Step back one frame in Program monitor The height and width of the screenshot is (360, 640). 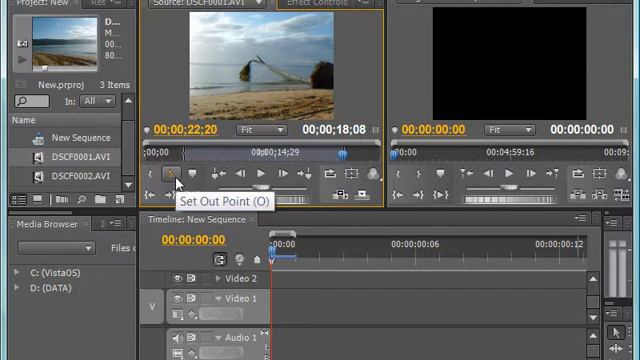pos(488,174)
